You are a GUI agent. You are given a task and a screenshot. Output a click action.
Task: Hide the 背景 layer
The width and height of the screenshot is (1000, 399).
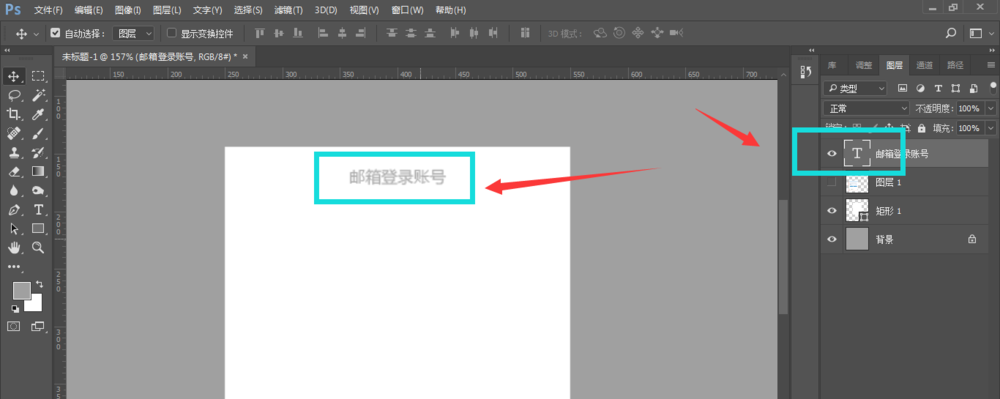click(832, 240)
